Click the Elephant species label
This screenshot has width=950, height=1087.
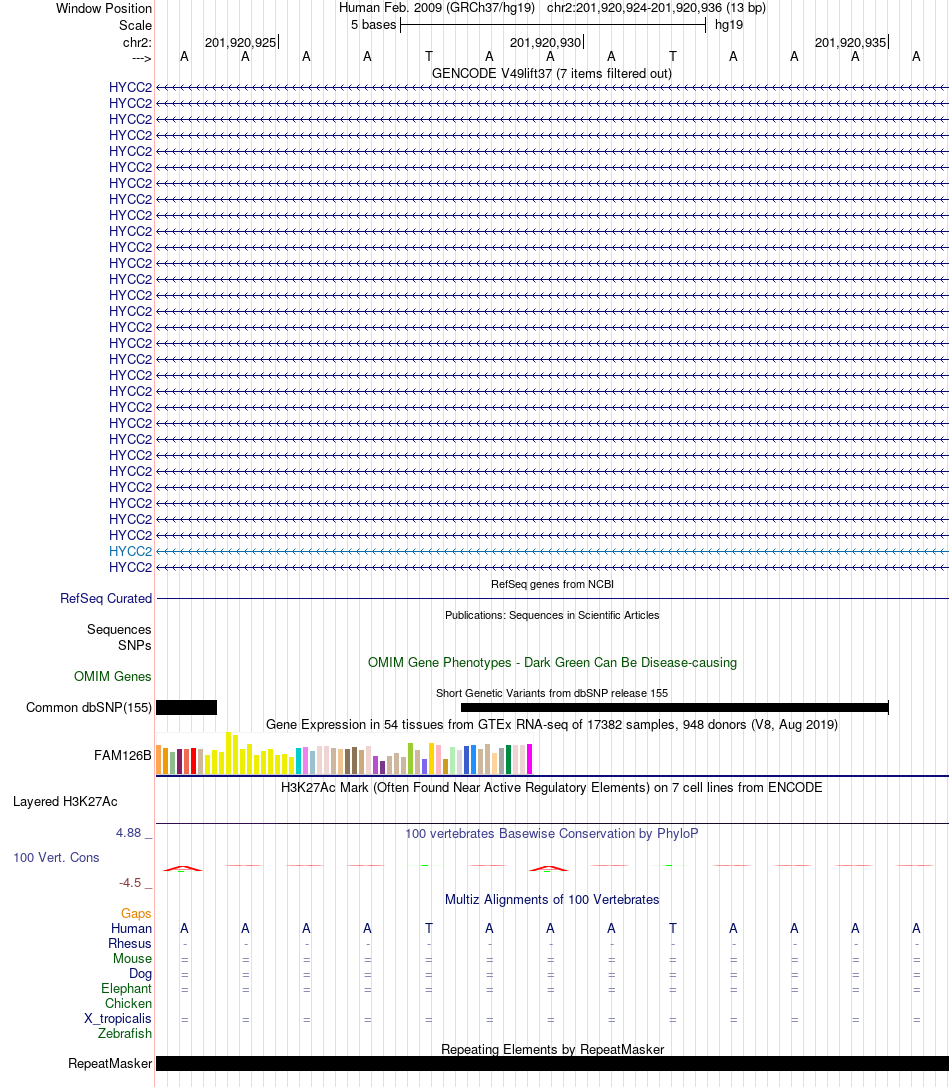[x=126, y=989]
